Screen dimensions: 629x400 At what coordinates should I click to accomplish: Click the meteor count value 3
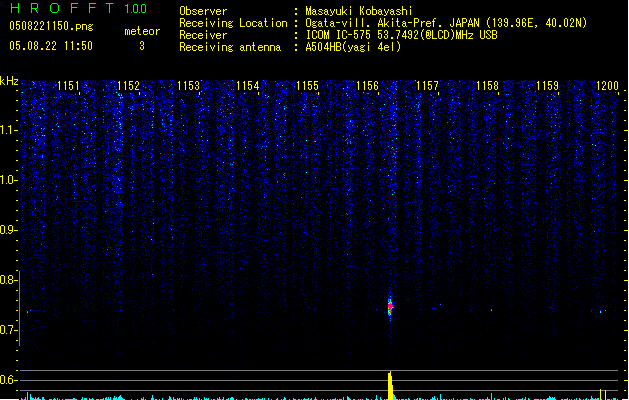(142, 46)
